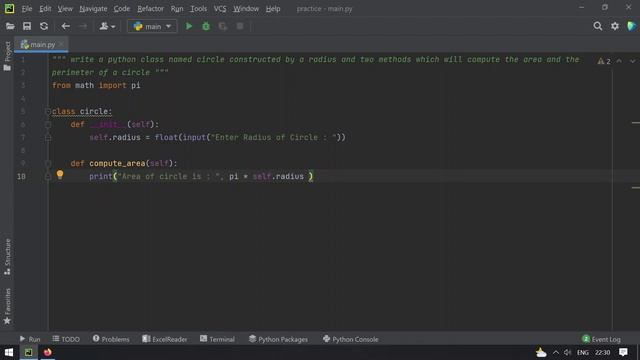Open the Navigate menu

93,9
